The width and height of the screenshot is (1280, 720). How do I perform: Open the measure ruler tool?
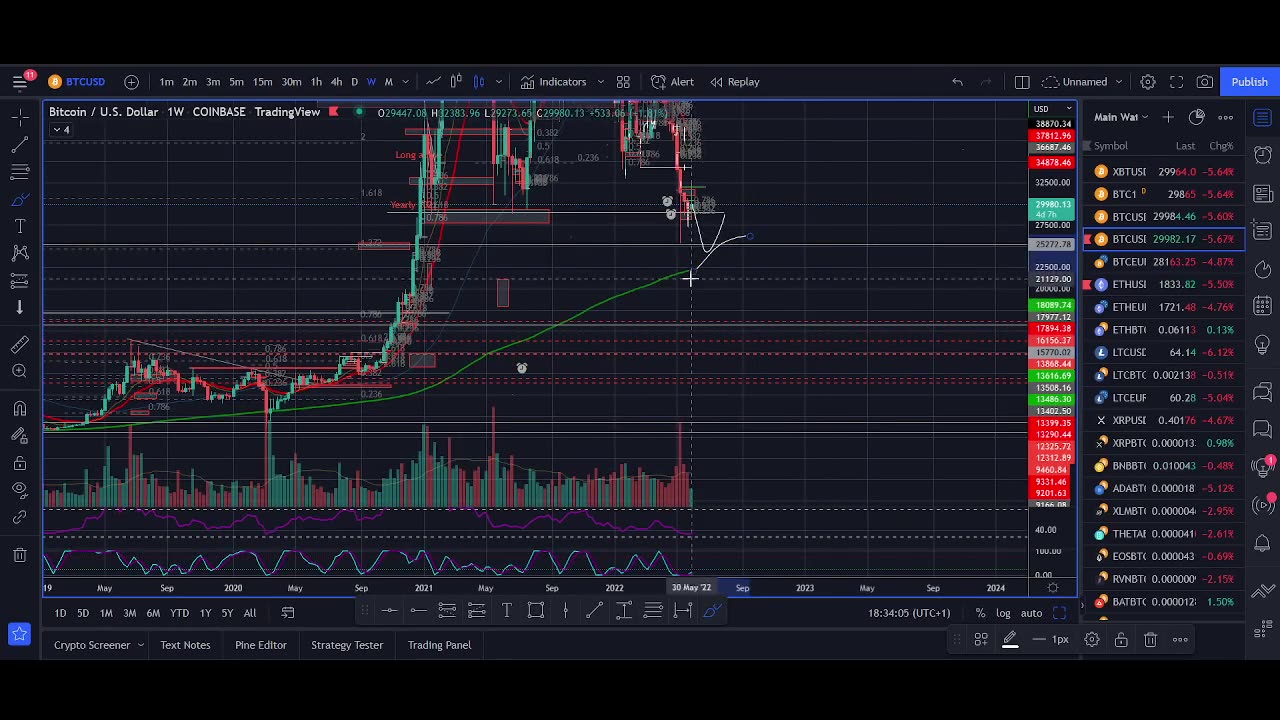pos(20,345)
